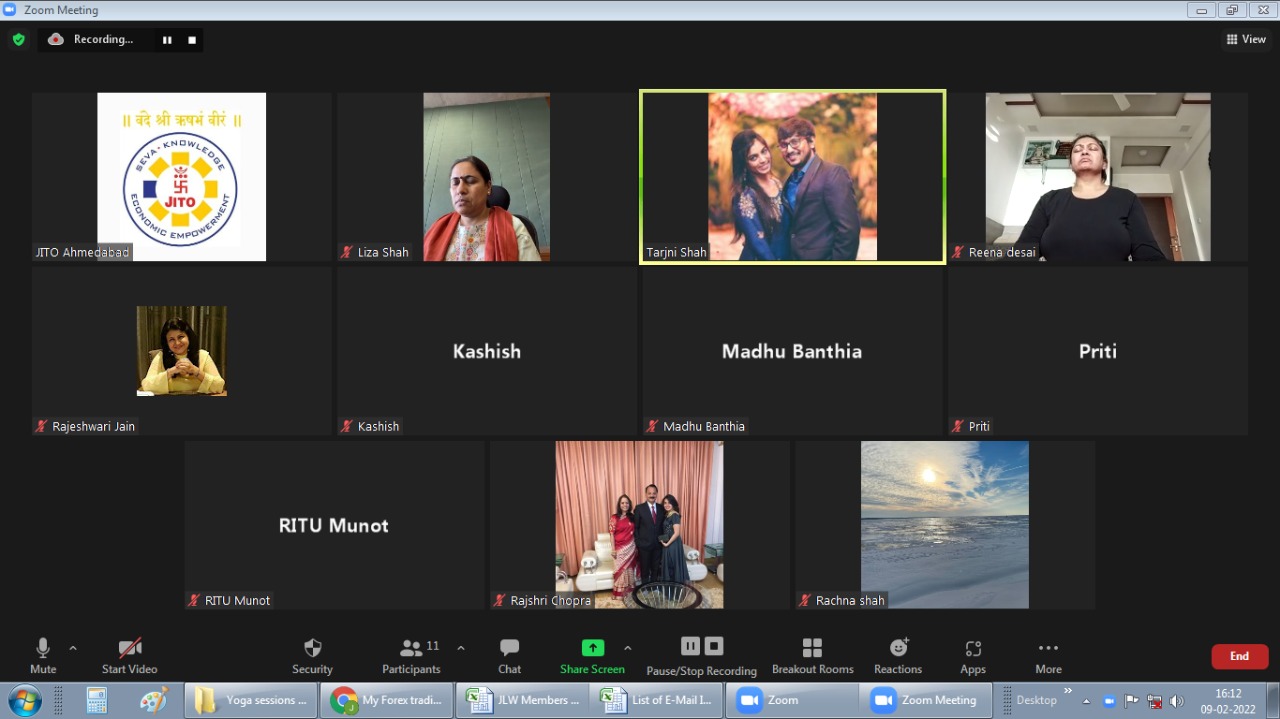Click the green encryption shield icon
Screen dimensions: 1280x719
pos(18,40)
